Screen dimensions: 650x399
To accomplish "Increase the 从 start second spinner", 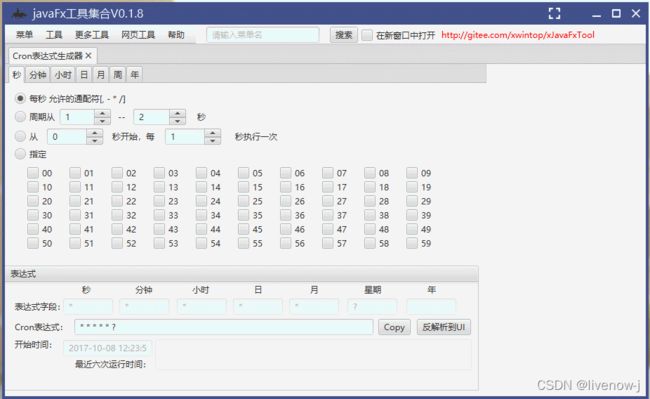I will tap(95, 133).
